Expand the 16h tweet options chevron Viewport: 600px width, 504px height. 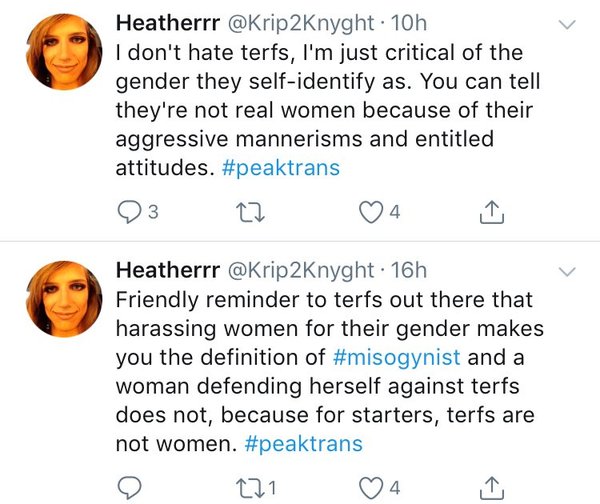pyautogui.click(x=567, y=271)
